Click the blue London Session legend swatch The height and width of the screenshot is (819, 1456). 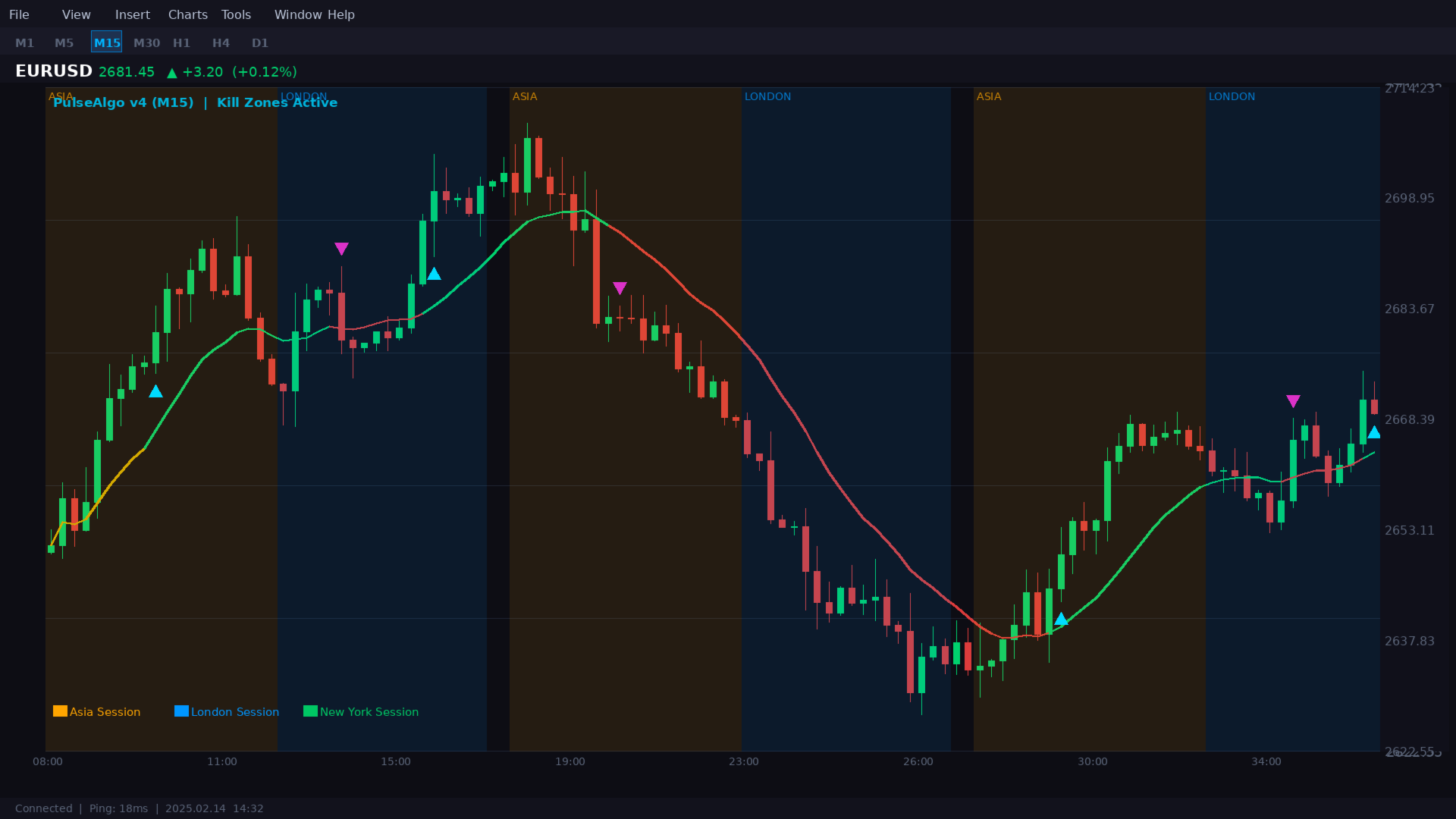click(x=181, y=711)
